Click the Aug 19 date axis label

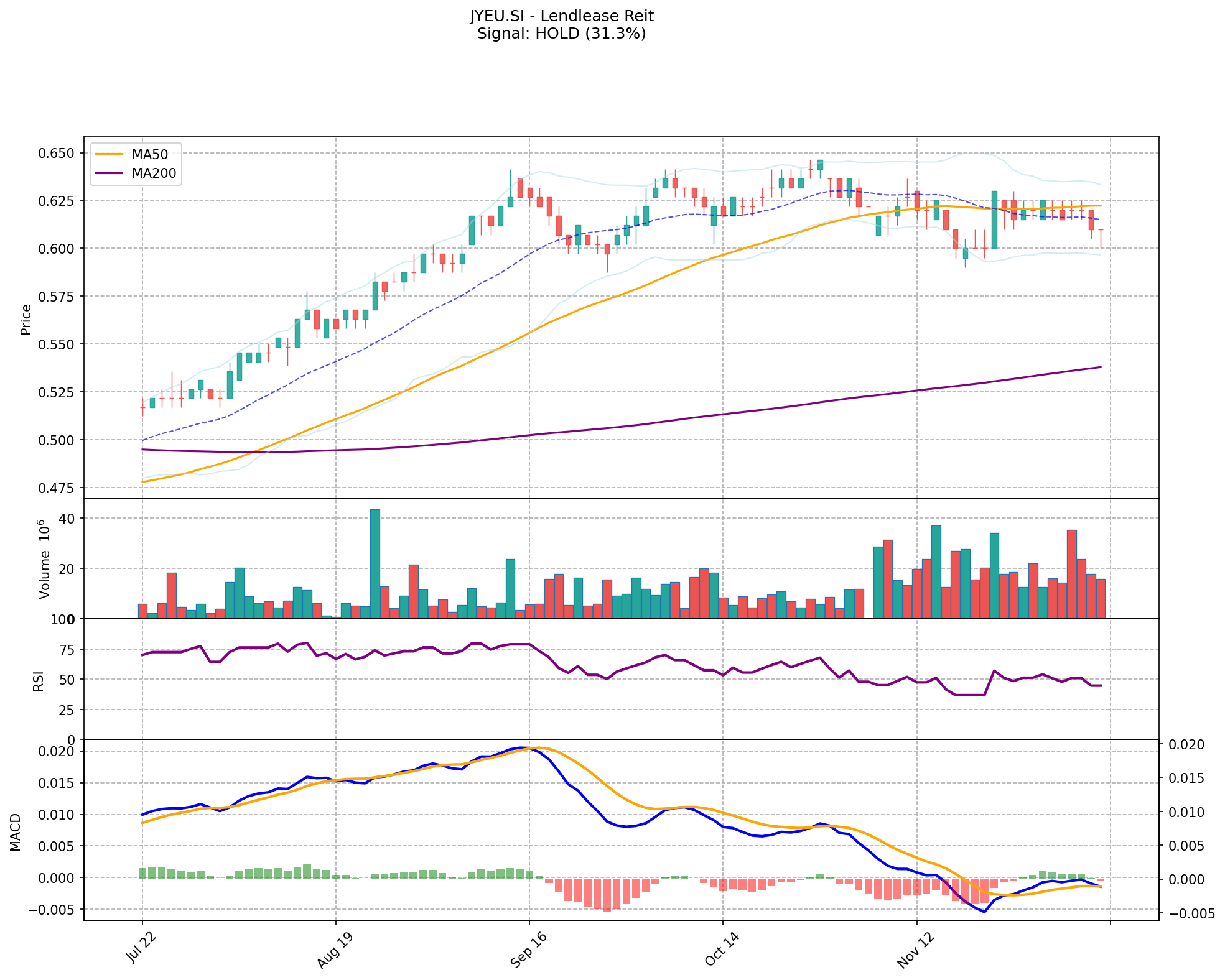(335, 951)
